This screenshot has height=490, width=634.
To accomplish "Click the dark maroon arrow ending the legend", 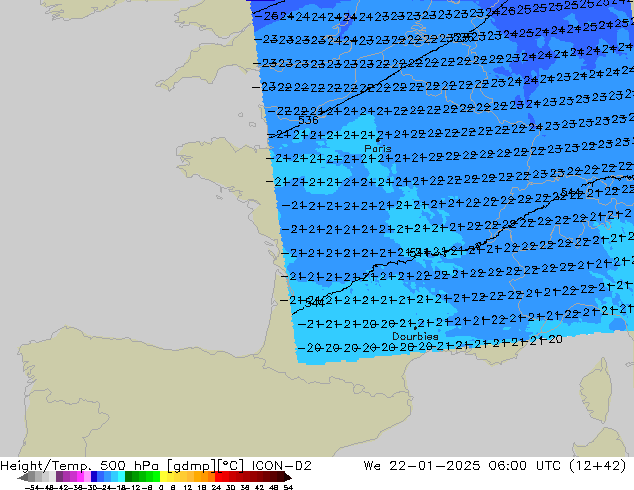I will click(x=288, y=477).
